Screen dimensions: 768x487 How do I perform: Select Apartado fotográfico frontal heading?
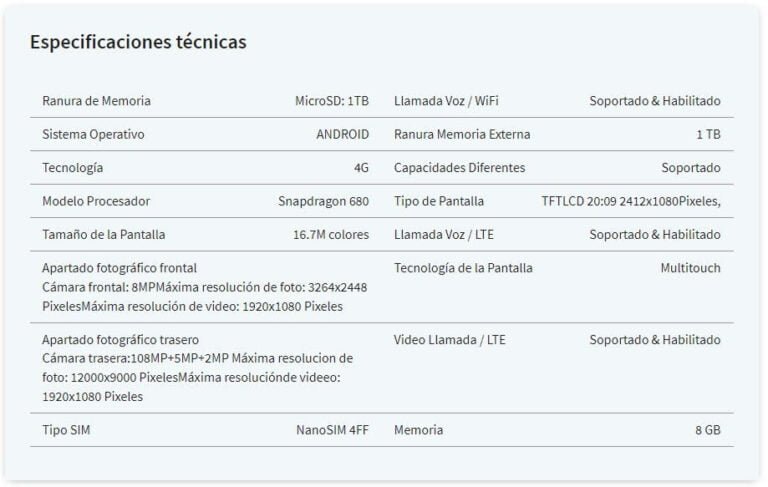120,268
